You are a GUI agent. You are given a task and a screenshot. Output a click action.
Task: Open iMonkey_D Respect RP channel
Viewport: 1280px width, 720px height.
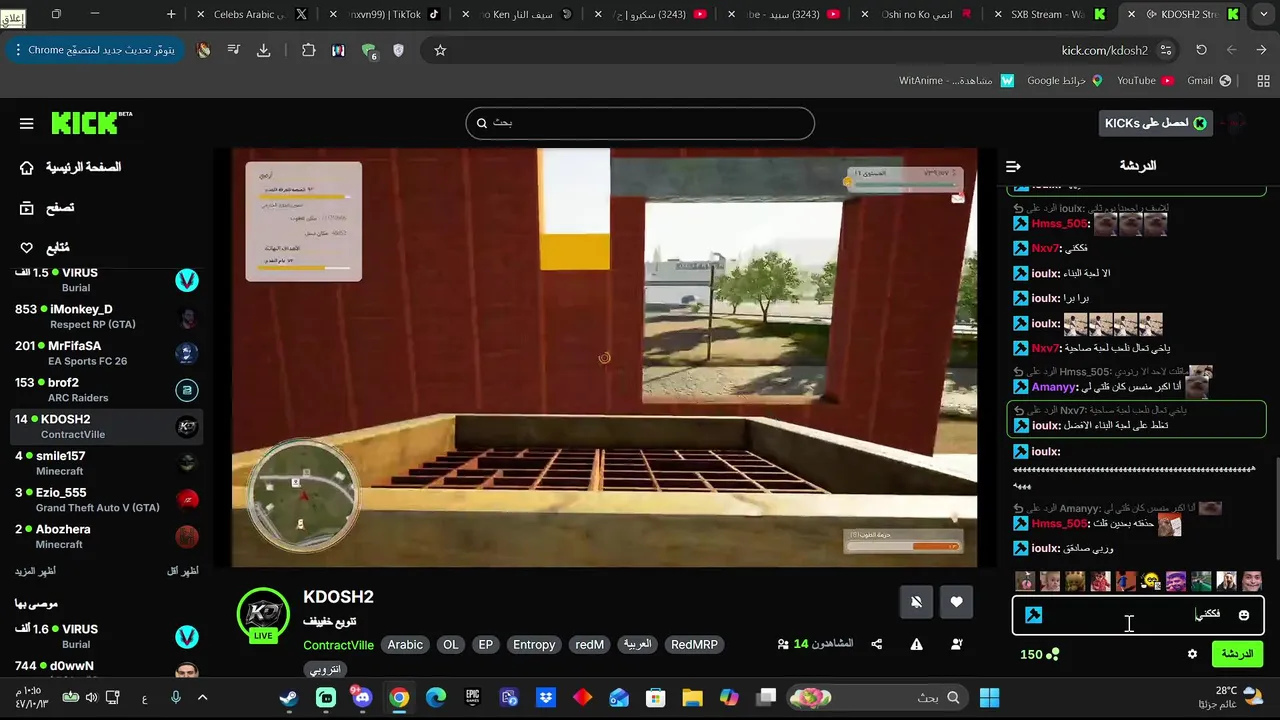(x=105, y=316)
